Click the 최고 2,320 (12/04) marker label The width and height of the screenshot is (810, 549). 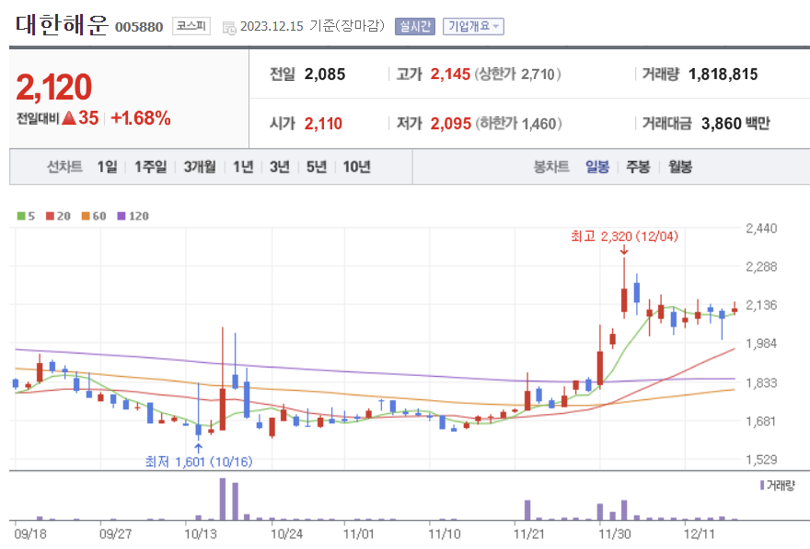tap(624, 237)
